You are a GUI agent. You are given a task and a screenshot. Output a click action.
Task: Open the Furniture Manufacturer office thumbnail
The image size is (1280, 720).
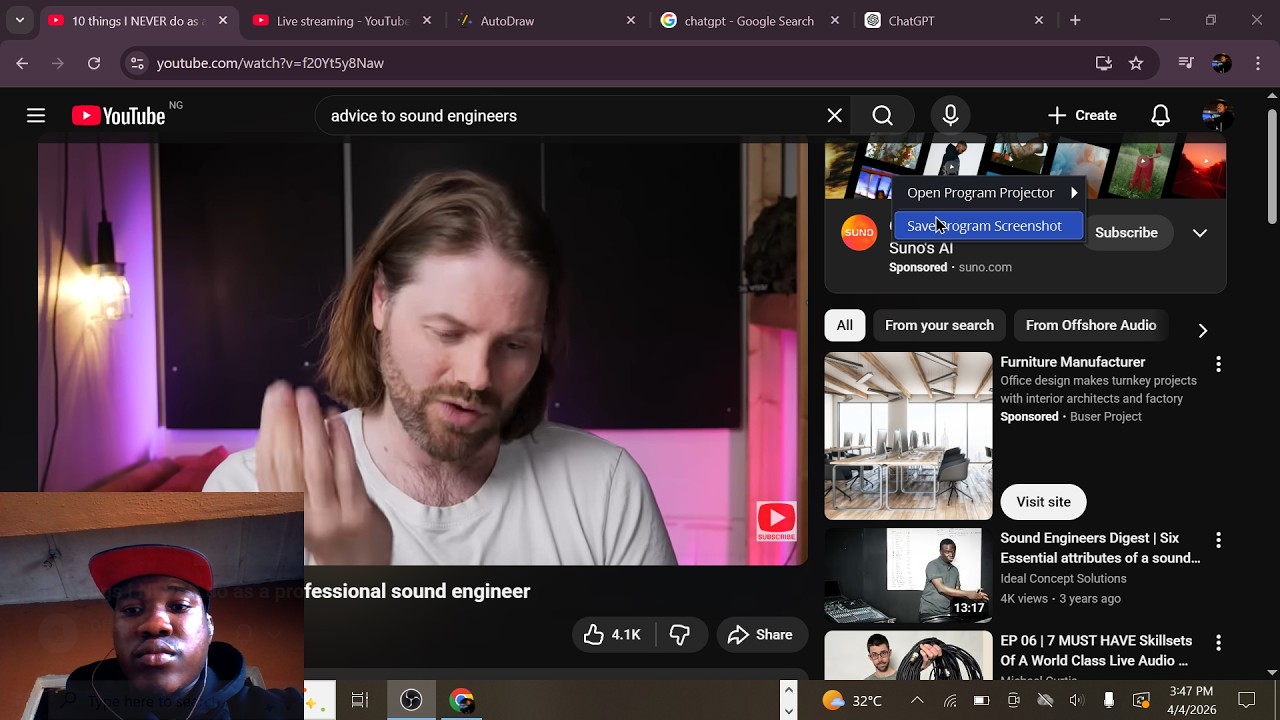[x=908, y=436]
